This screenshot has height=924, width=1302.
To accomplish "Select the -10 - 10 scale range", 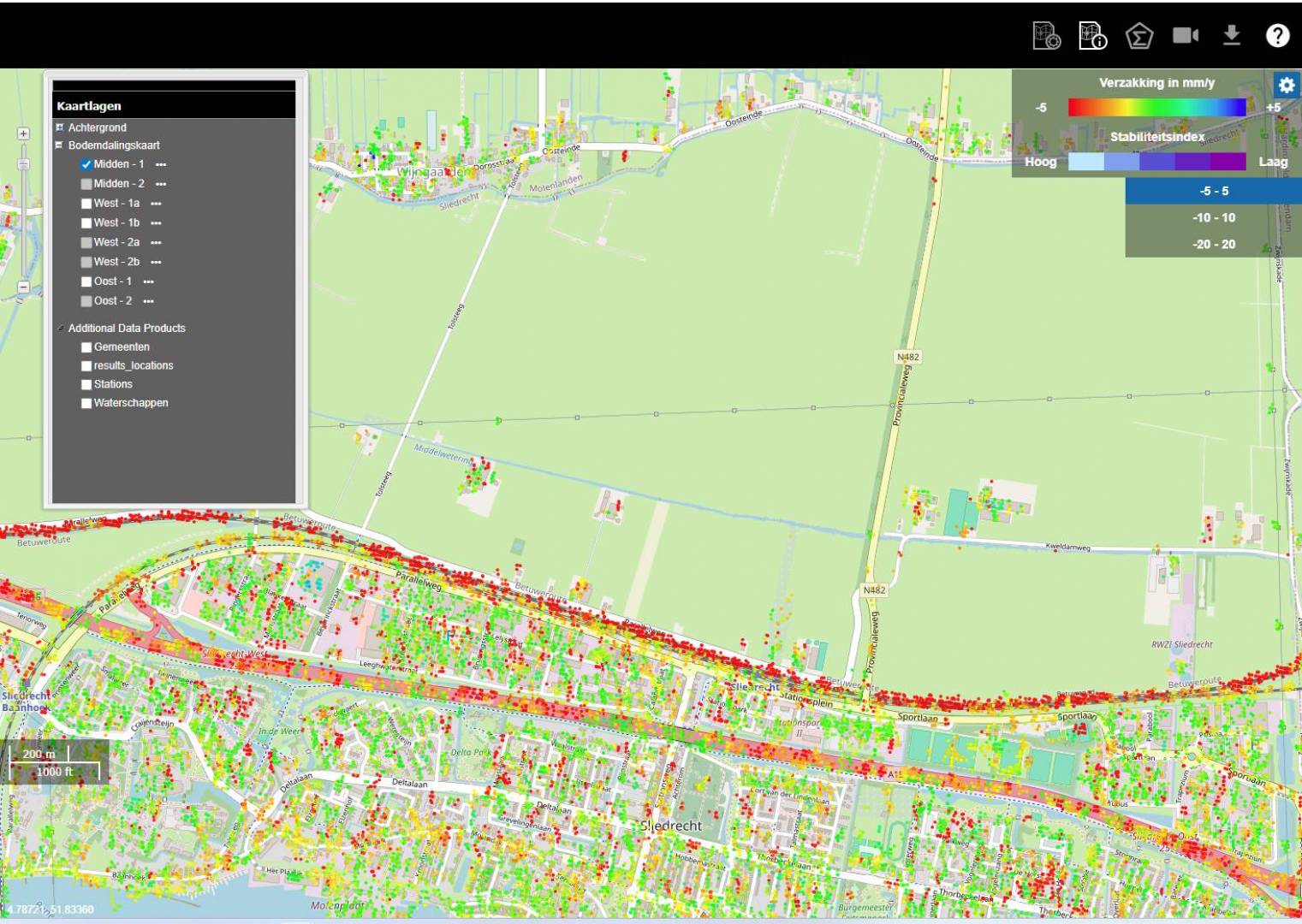I will pos(1213,217).
